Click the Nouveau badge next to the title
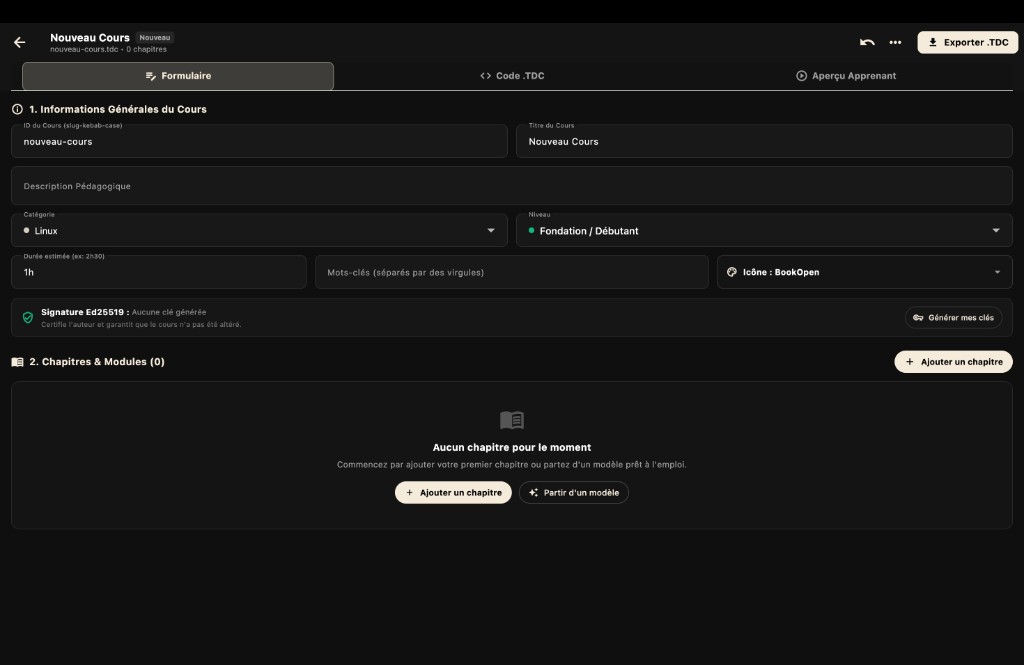This screenshot has height=665, width=1024. (x=155, y=38)
